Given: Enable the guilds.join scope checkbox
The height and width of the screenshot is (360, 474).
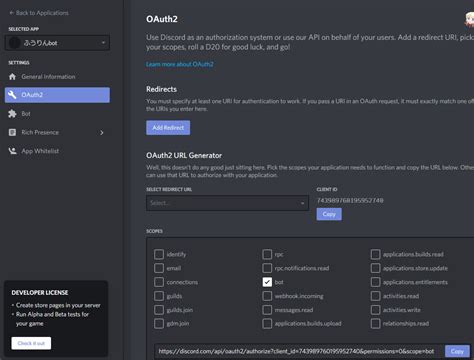Looking at the screenshot, I should tap(159, 310).
